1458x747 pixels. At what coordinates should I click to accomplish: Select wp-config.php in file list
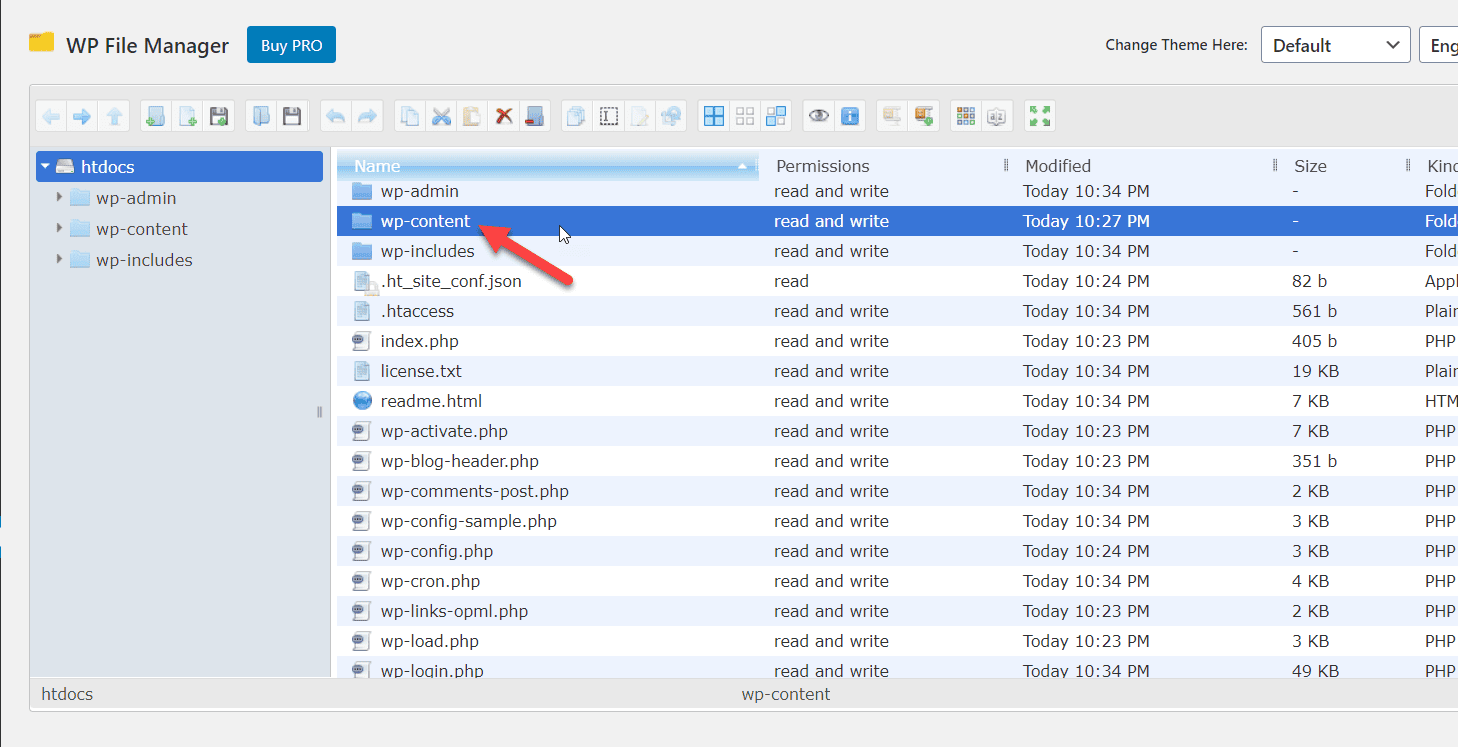coord(436,551)
